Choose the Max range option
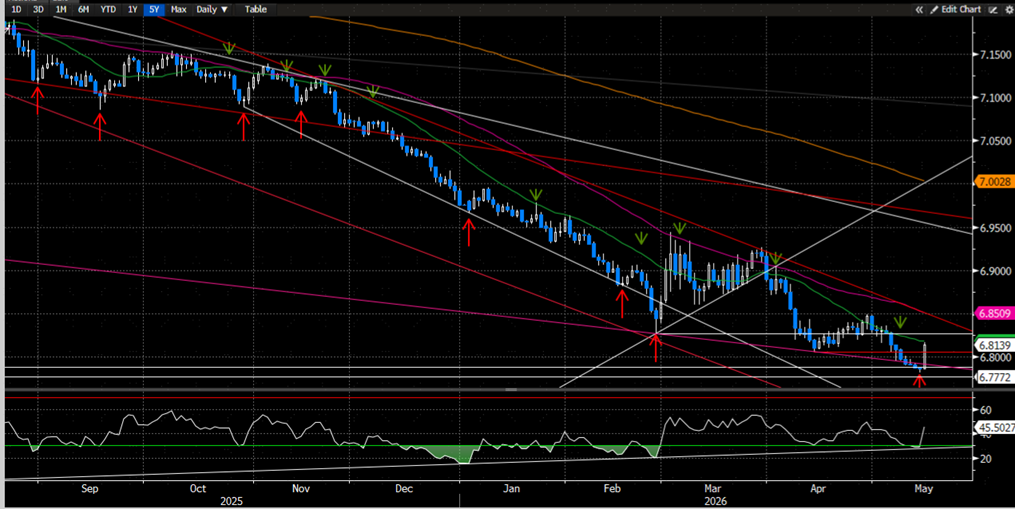1015x509 pixels. 178,9
